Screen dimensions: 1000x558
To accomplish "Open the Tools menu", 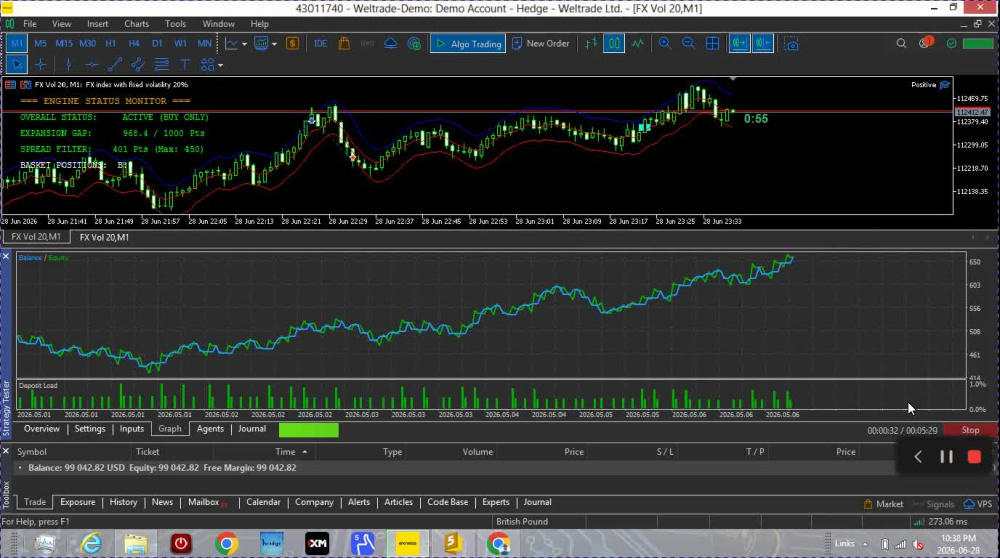I will point(175,24).
